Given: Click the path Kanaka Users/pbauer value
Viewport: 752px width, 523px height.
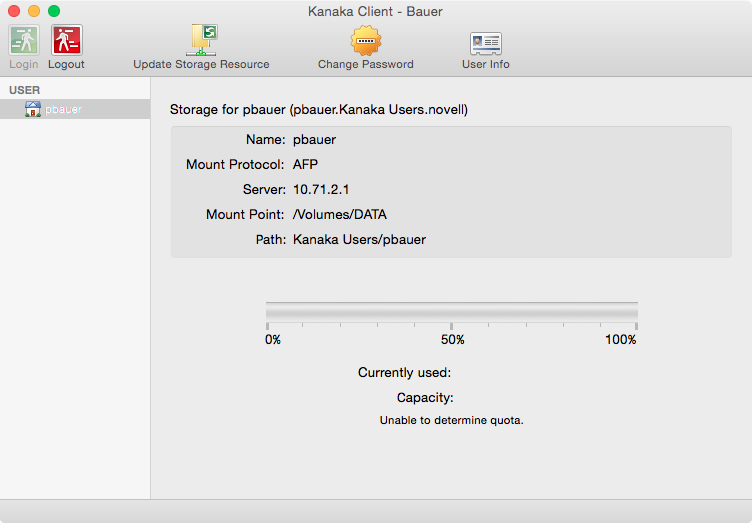Looking at the screenshot, I should 359,240.
